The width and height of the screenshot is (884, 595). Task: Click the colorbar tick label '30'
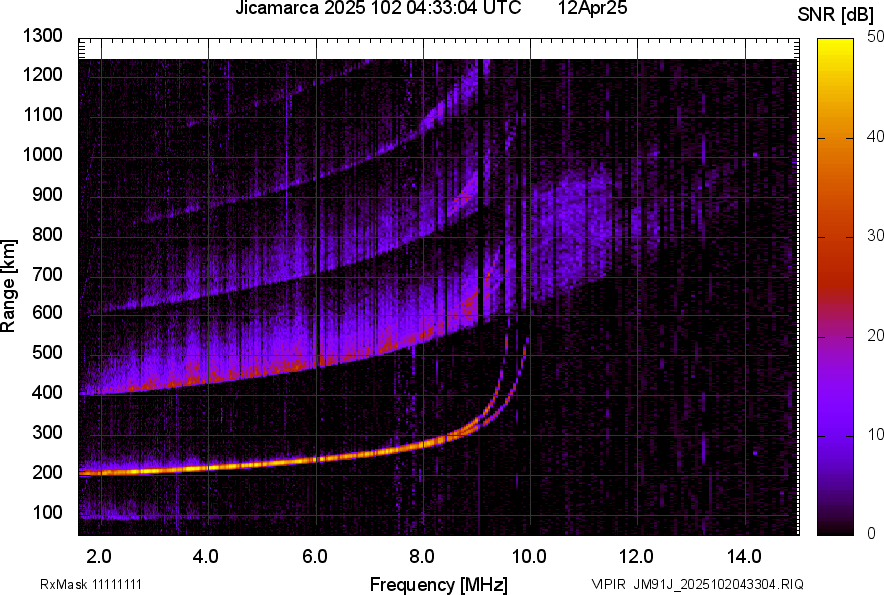pyautogui.click(x=875, y=236)
